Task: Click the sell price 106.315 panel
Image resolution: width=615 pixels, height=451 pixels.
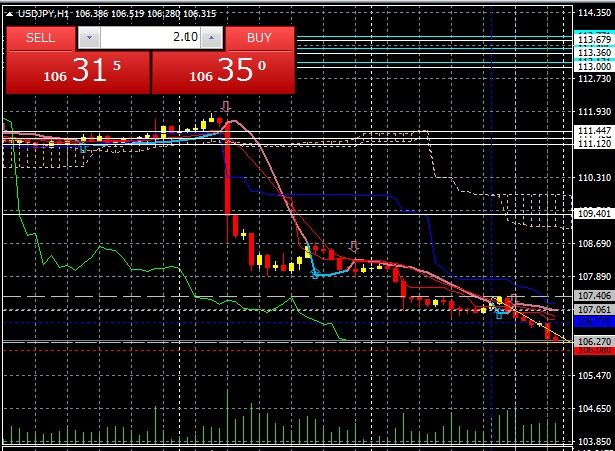Action: [x=78, y=73]
